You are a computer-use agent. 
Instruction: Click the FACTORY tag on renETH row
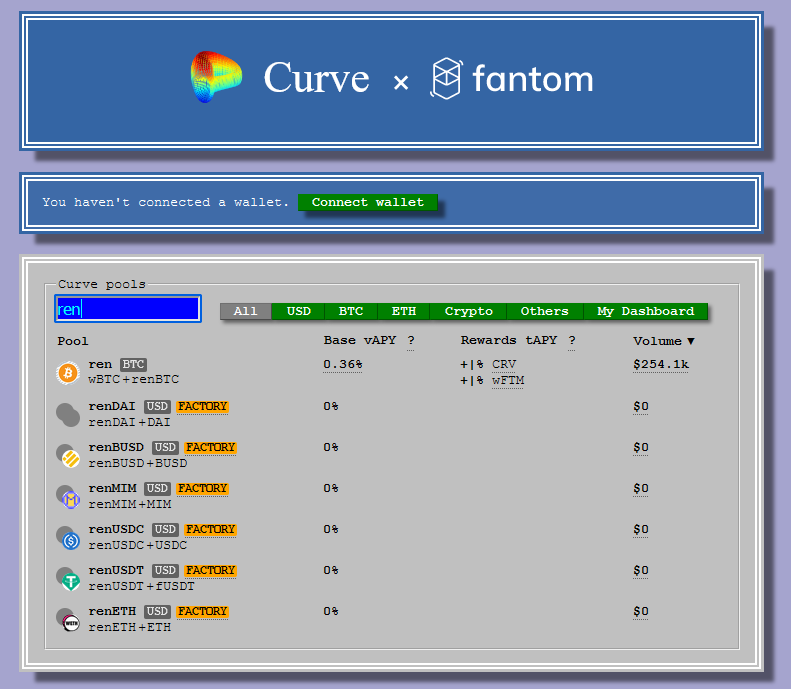coord(202,611)
